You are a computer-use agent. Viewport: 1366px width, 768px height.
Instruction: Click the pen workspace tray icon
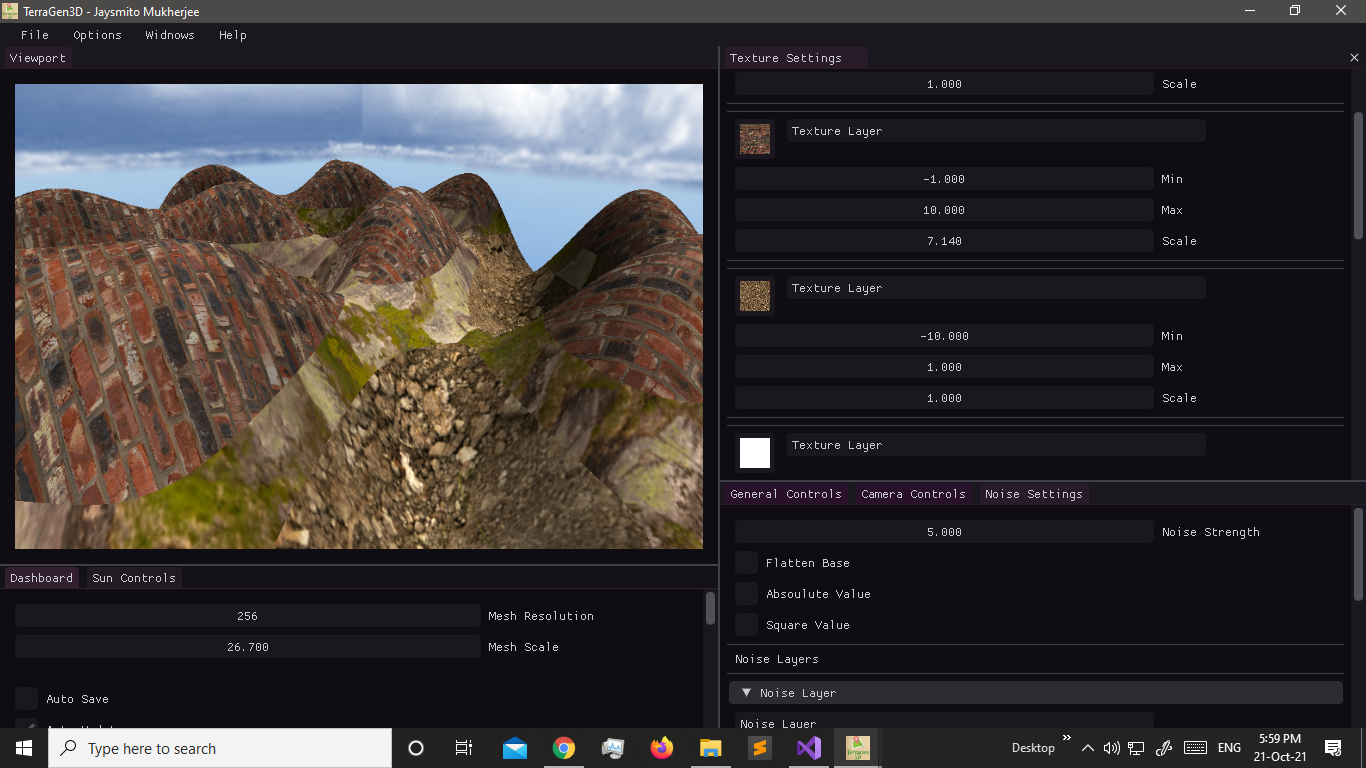(1163, 748)
